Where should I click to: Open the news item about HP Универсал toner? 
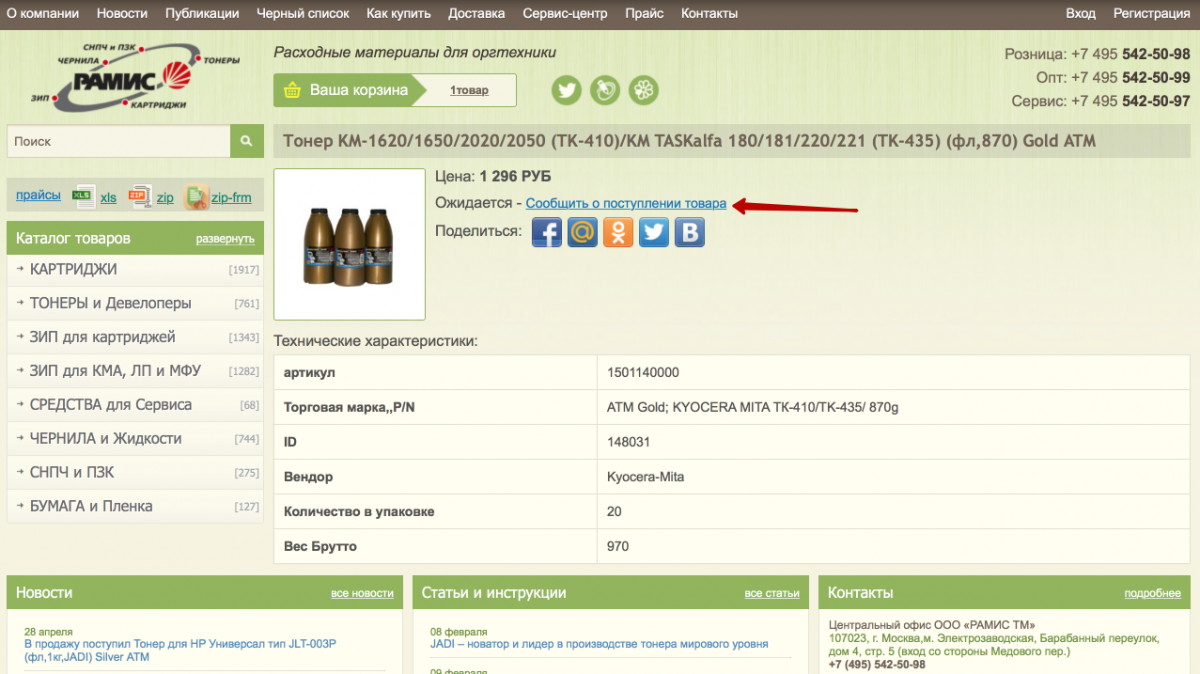click(x=180, y=650)
